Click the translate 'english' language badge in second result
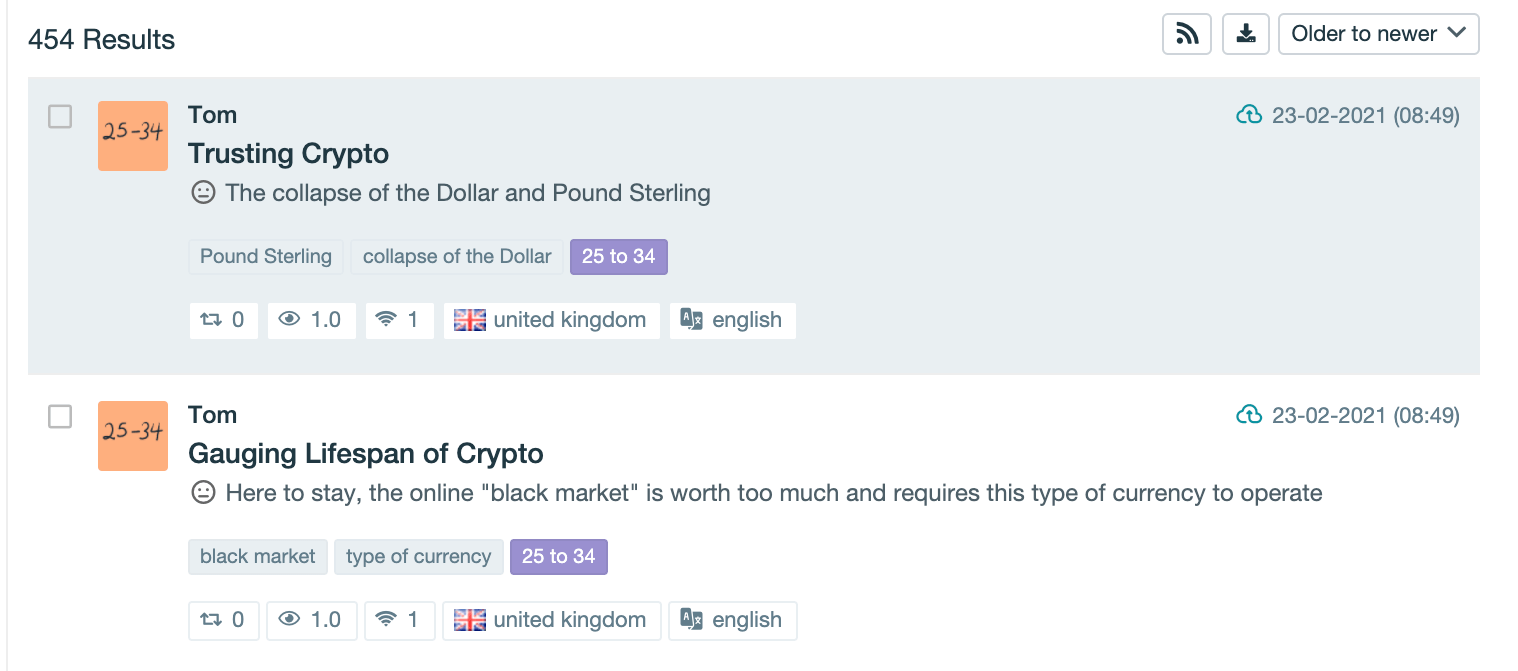Image resolution: width=1518 pixels, height=671 pixels. coord(732,620)
